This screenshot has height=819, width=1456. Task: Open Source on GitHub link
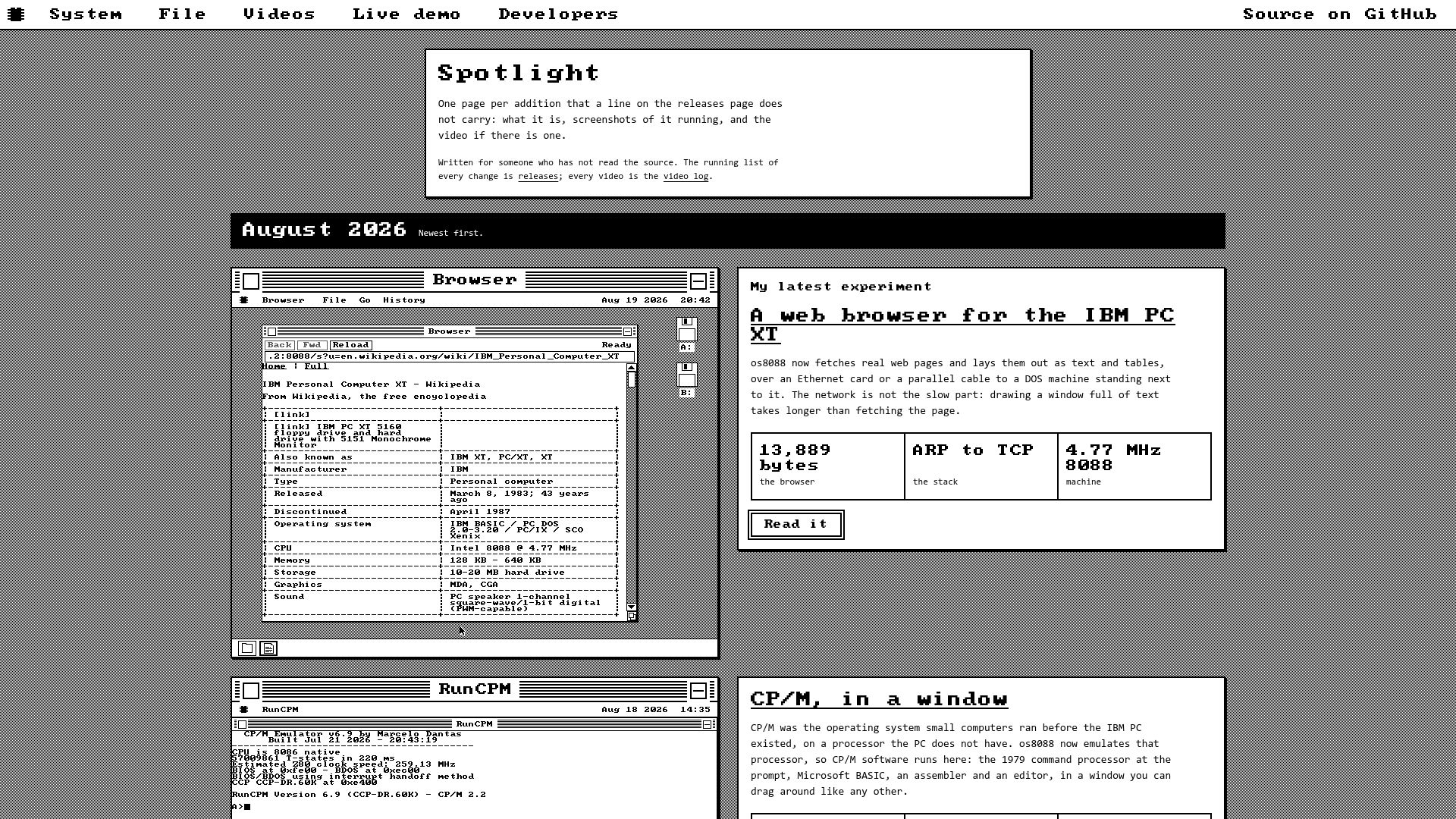pyautogui.click(x=1340, y=14)
